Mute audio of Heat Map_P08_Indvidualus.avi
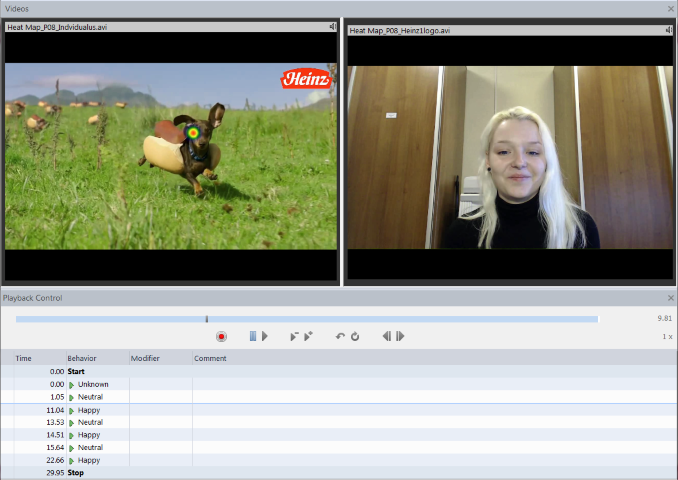This screenshot has width=678, height=480. pos(333,27)
